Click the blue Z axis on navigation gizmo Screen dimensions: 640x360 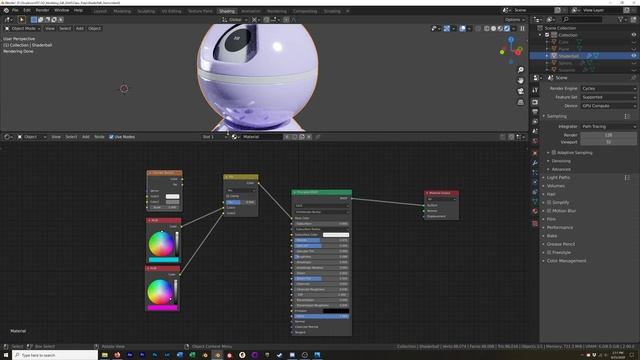click(x=511, y=40)
